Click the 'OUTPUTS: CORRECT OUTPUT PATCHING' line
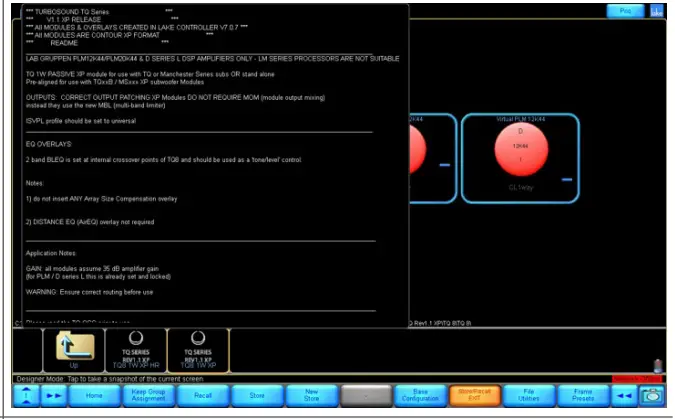 pos(175,98)
